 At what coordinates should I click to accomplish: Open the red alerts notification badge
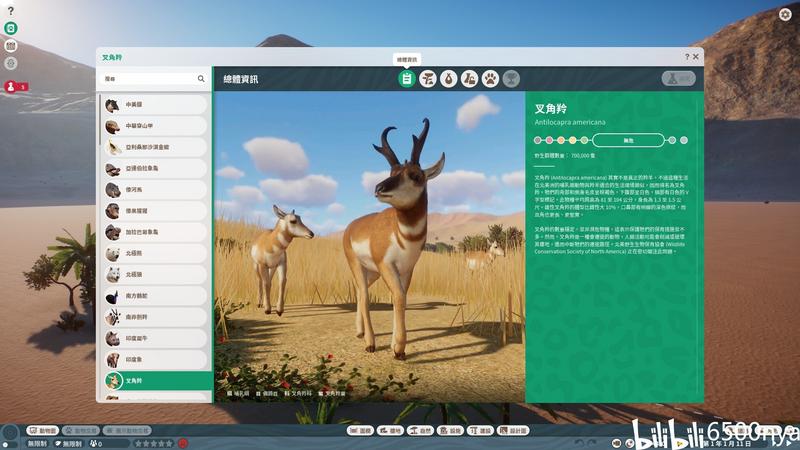pos(15,87)
